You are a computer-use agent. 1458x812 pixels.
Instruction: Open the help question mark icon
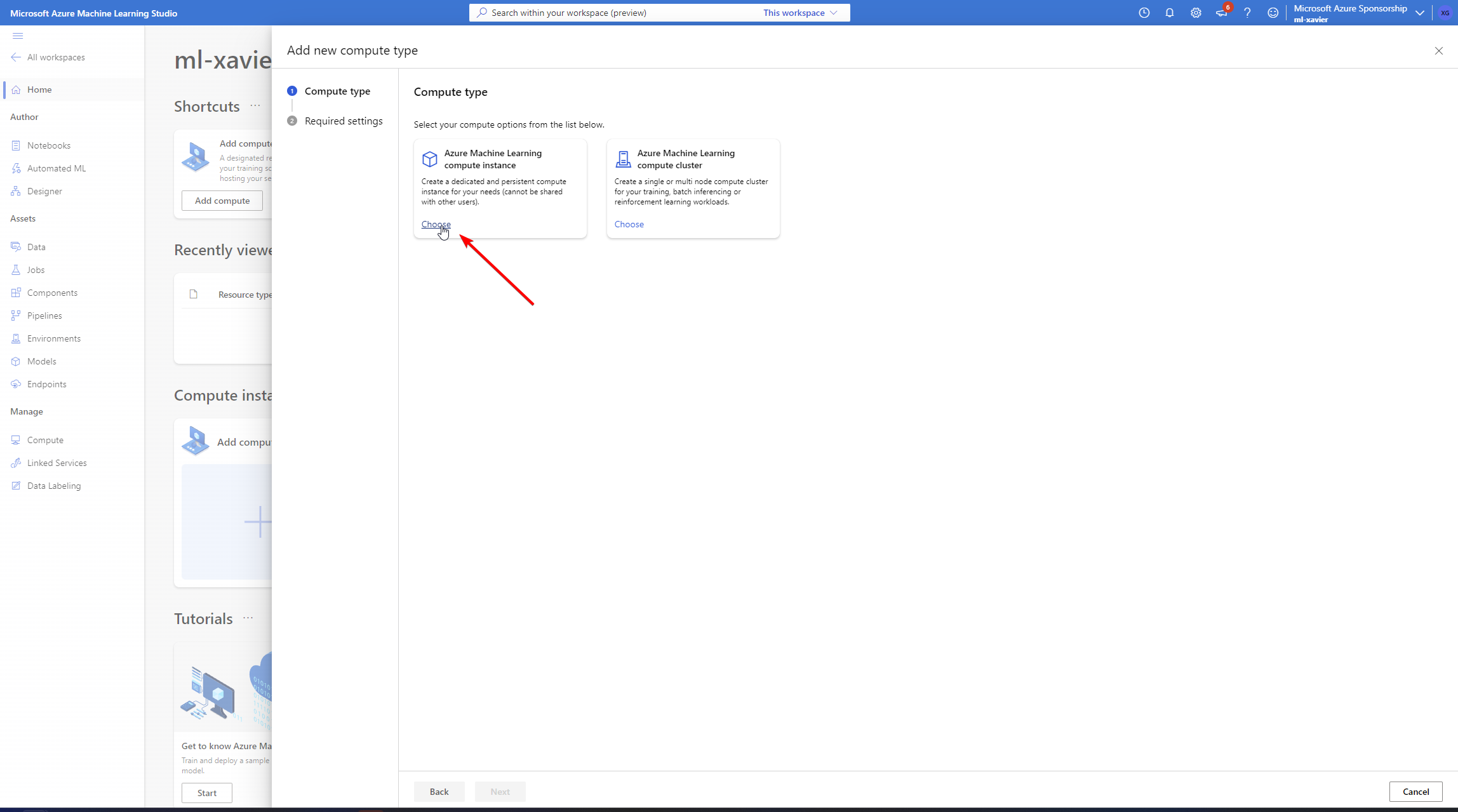click(x=1247, y=13)
